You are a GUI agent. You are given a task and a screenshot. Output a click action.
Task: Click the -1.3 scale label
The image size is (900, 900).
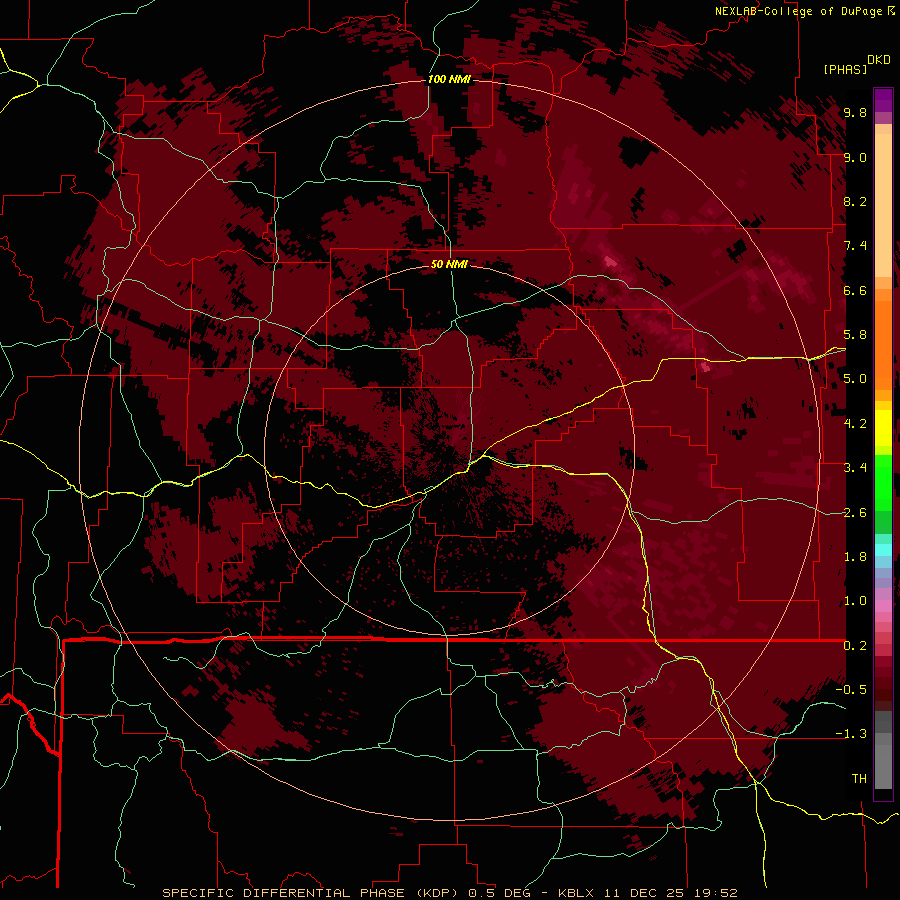tap(851, 734)
